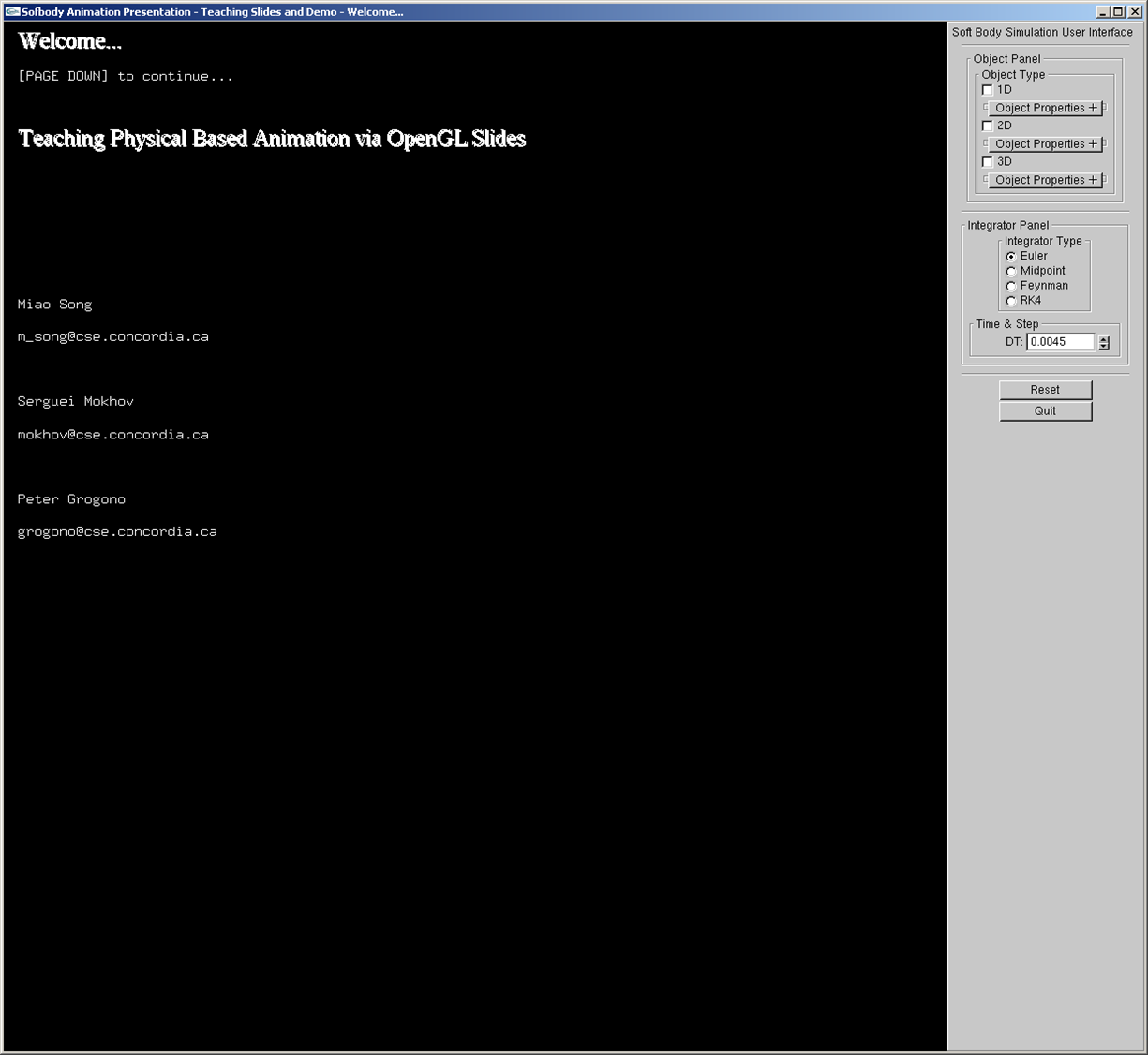Decrease DT with the spinner down arrow
This screenshot has width=1148, height=1055.
[1104, 347]
